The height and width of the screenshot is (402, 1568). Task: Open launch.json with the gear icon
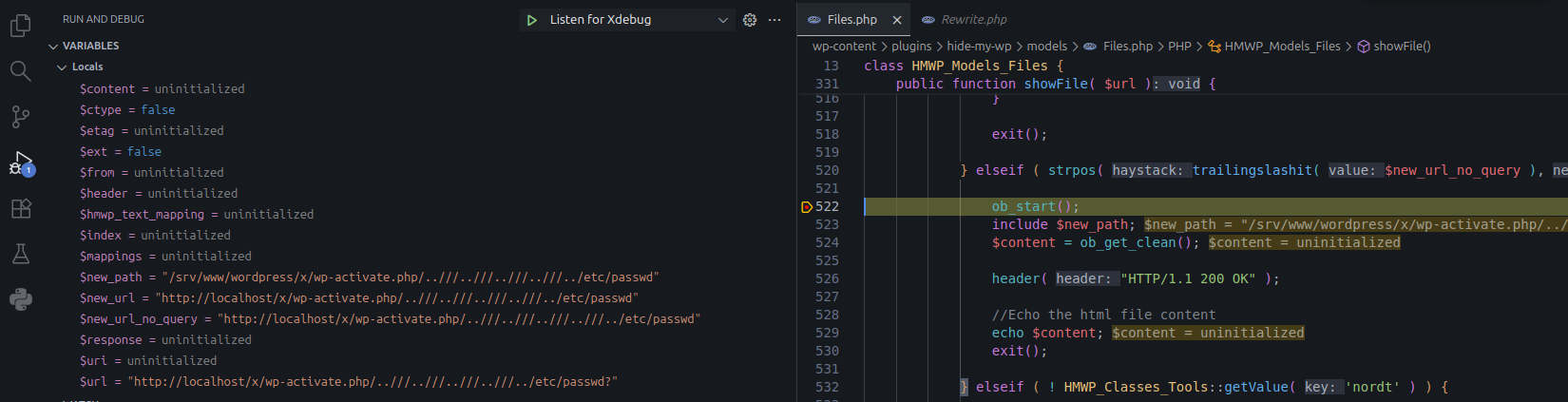750,20
